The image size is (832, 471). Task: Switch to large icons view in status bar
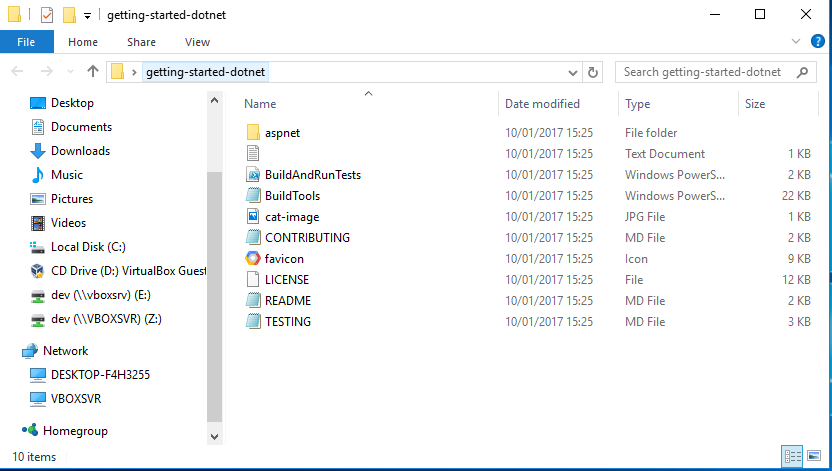click(815, 457)
